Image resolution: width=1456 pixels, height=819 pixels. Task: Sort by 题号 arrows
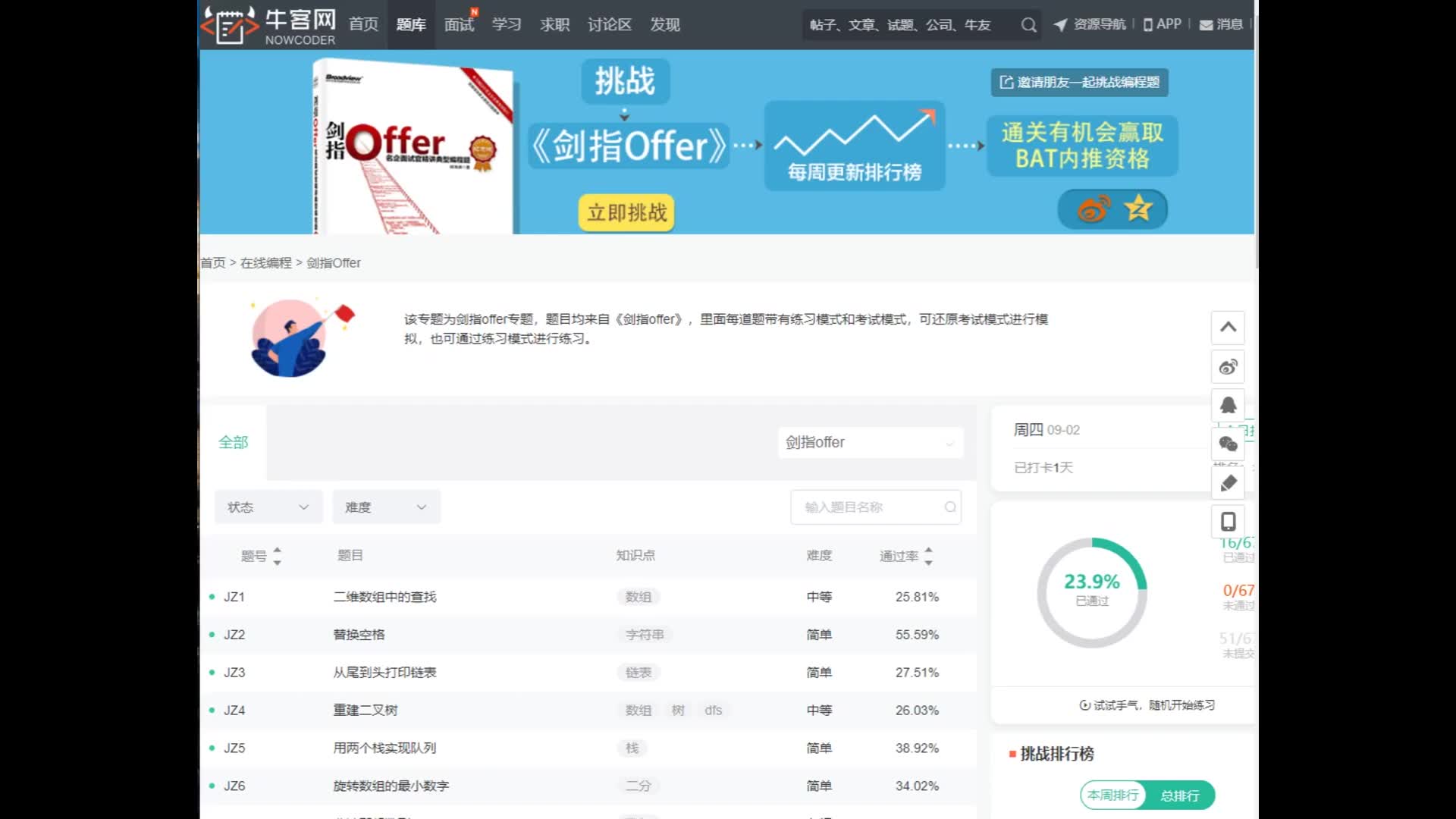(x=277, y=556)
